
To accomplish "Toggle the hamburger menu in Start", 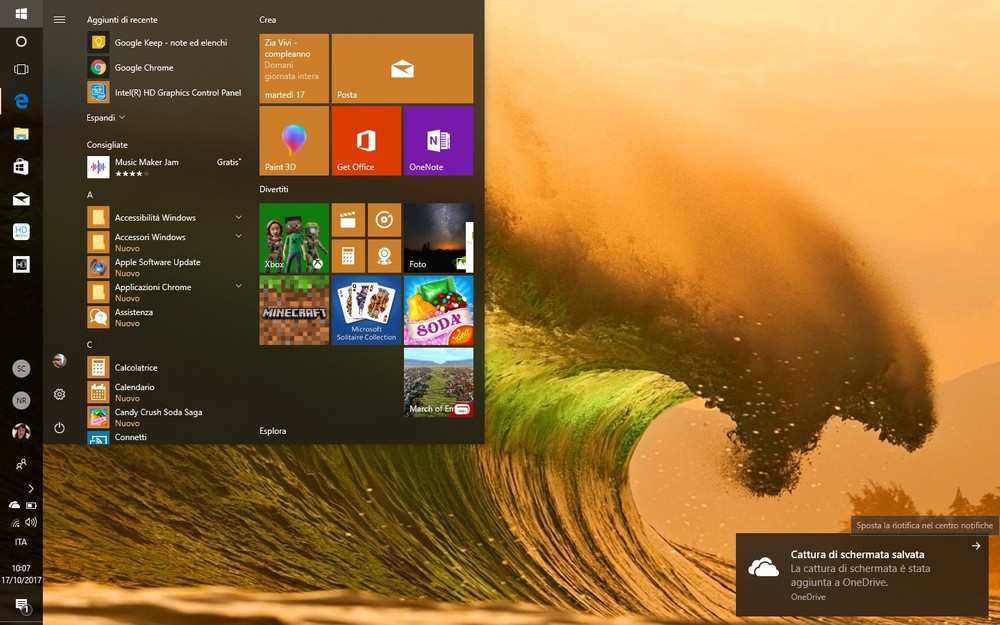I will coord(60,20).
